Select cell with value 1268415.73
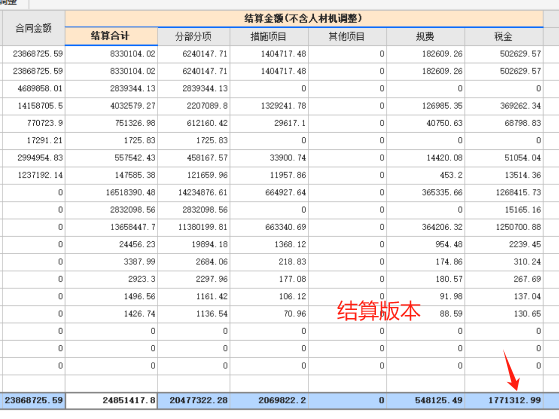559x419 pixels. coord(504,193)
